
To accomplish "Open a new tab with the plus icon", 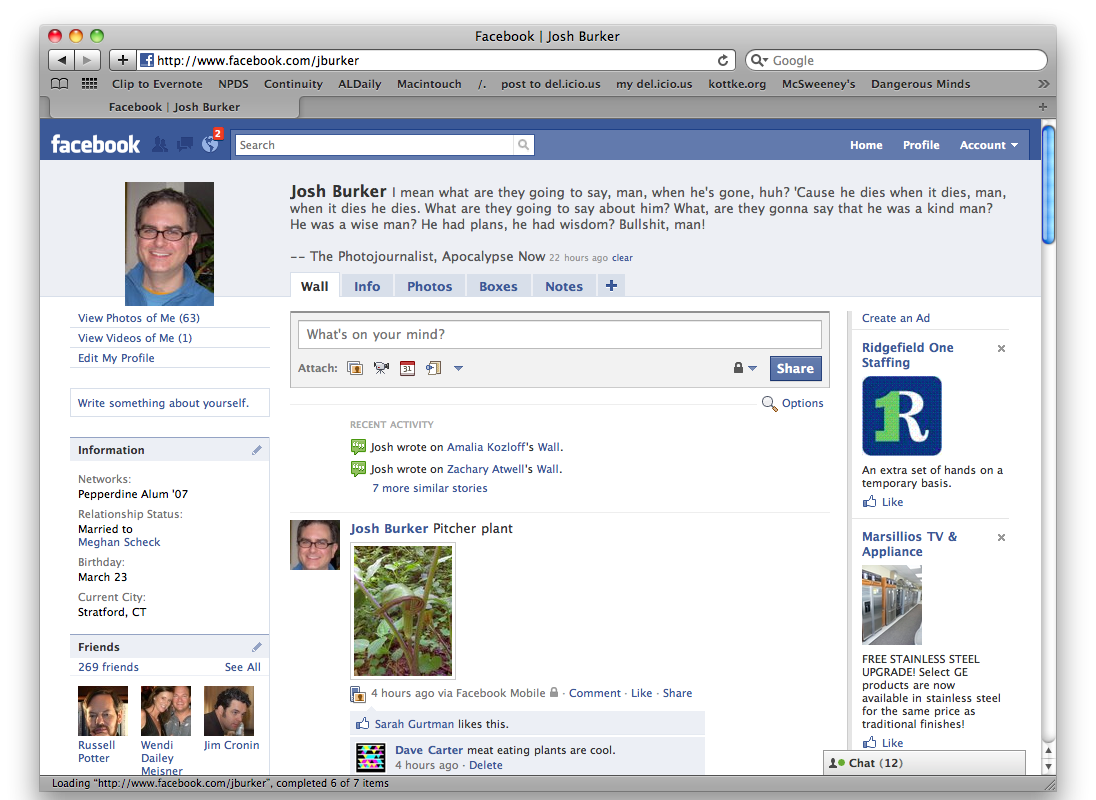I will tap(1042, 107).
